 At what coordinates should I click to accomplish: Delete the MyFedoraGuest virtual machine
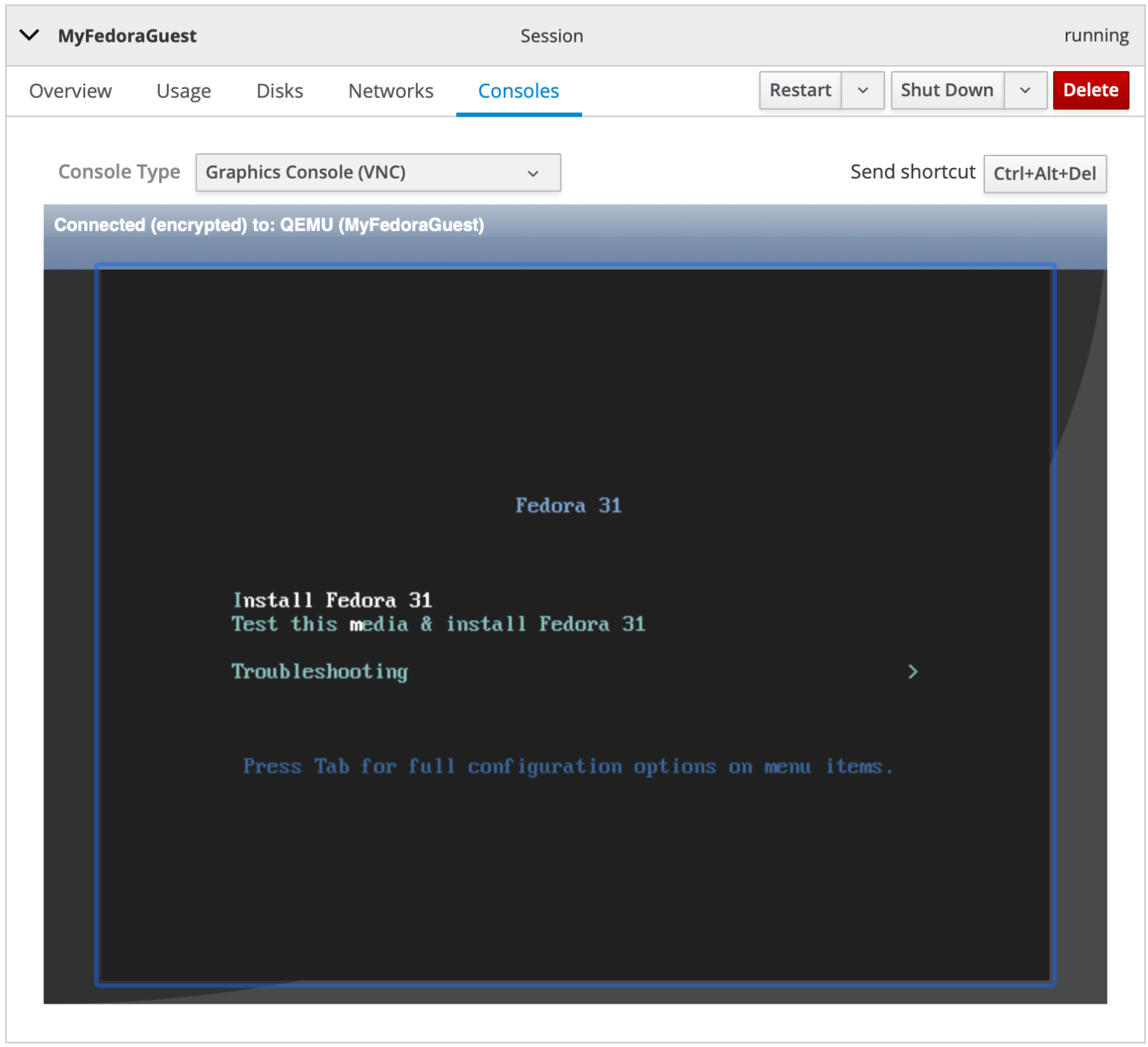click(1090, 90)
